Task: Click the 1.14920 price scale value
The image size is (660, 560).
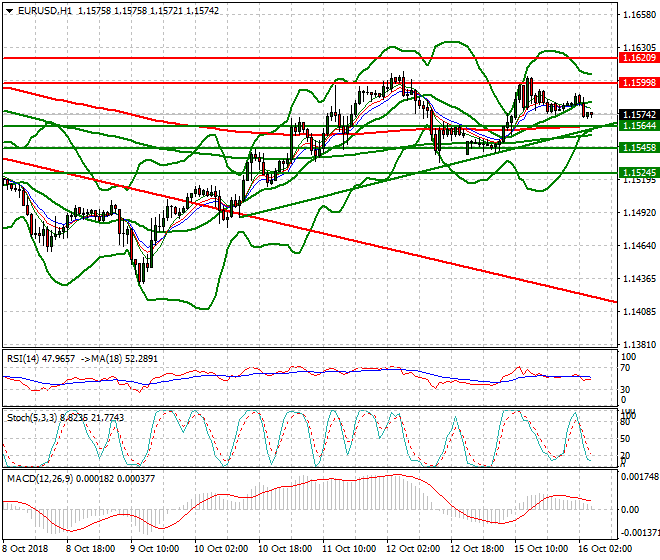Action: pyautogui.click(x=639, y=213)
